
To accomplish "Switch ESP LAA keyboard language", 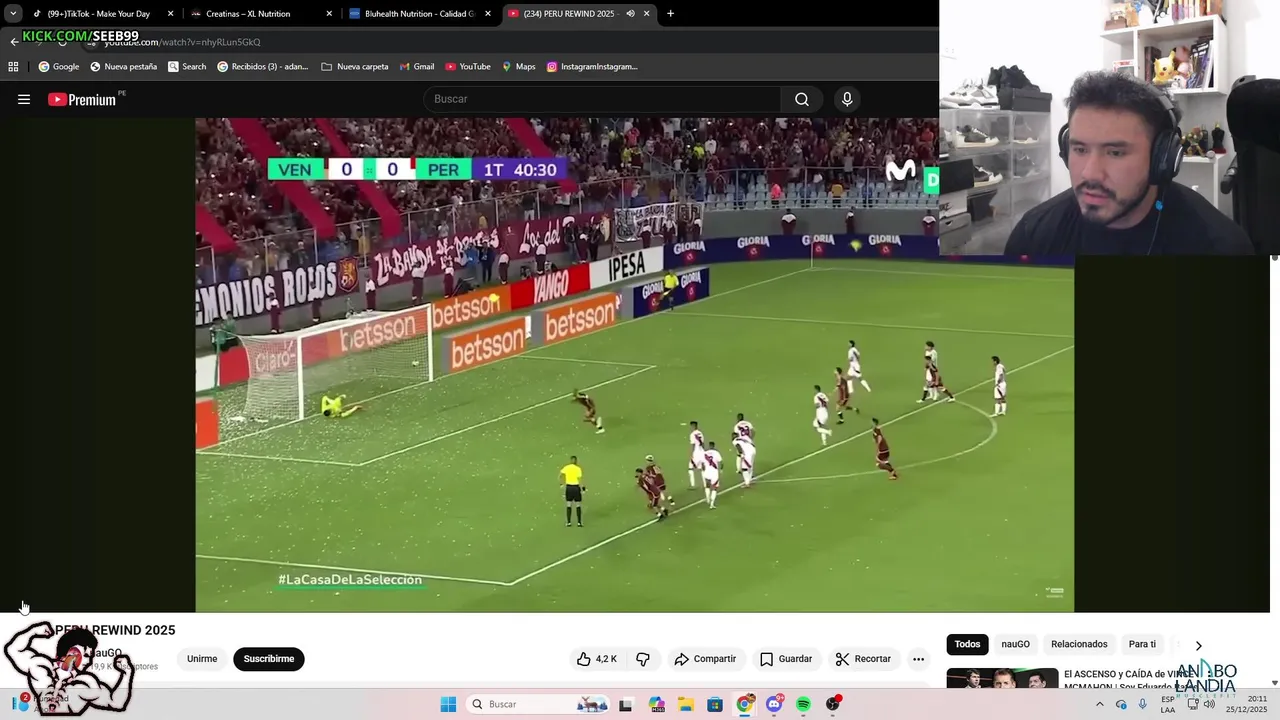I will pos(1168,704).
